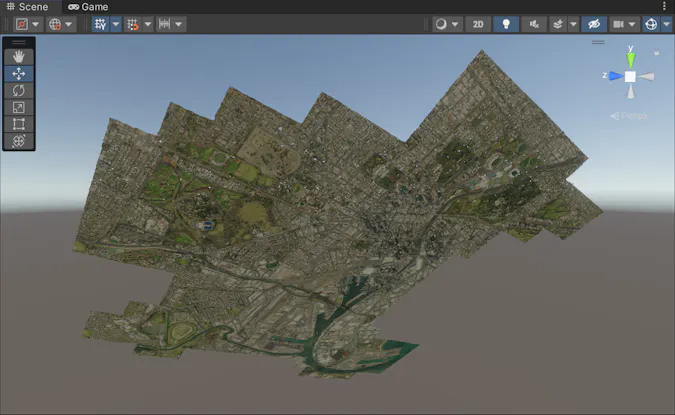Open the scene camera settings dropdown
The width and height of the screenshot is (675, 415).
click(632, 24)
